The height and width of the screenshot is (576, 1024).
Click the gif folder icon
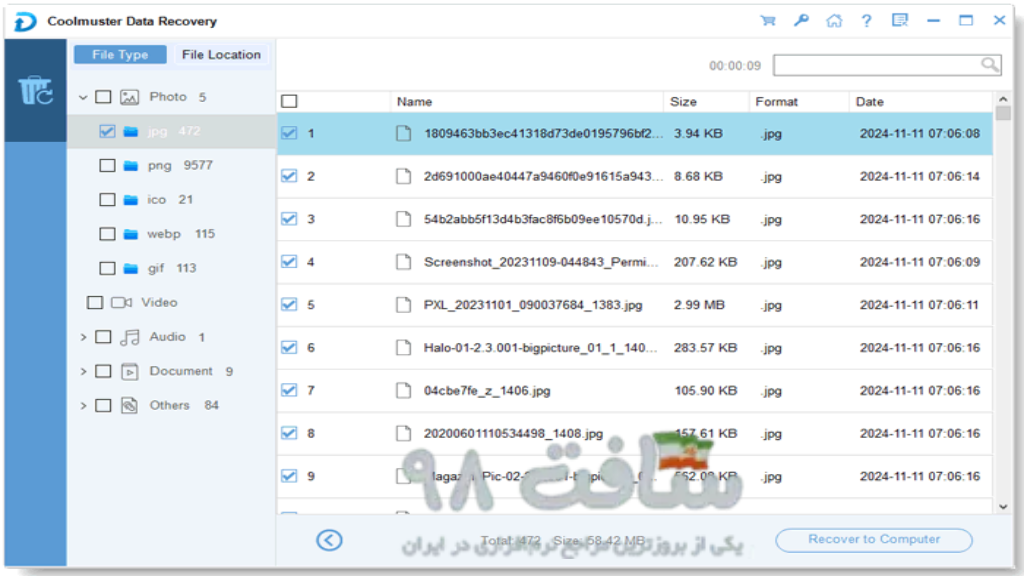pos(131,268)
